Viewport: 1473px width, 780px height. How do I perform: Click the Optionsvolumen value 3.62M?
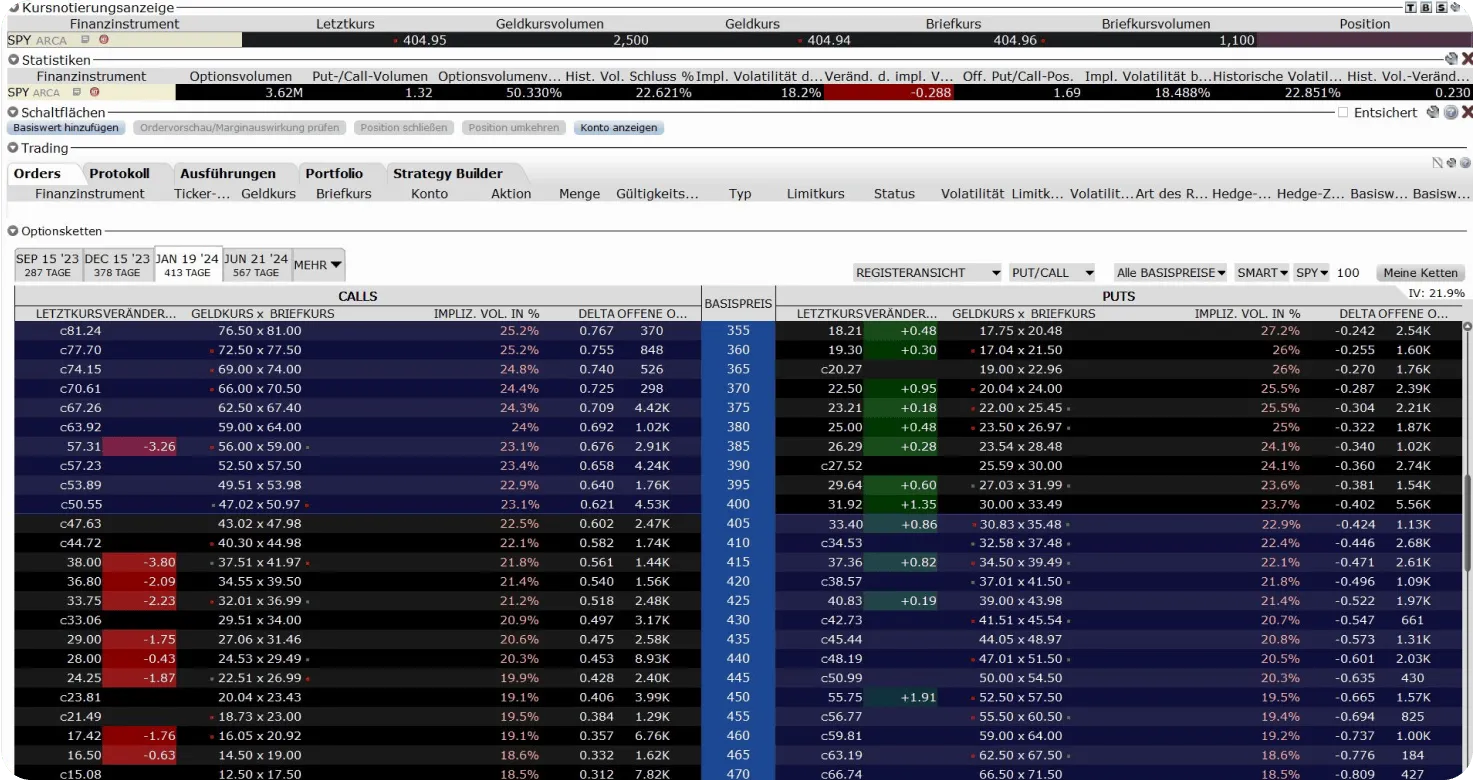(284, 92)
